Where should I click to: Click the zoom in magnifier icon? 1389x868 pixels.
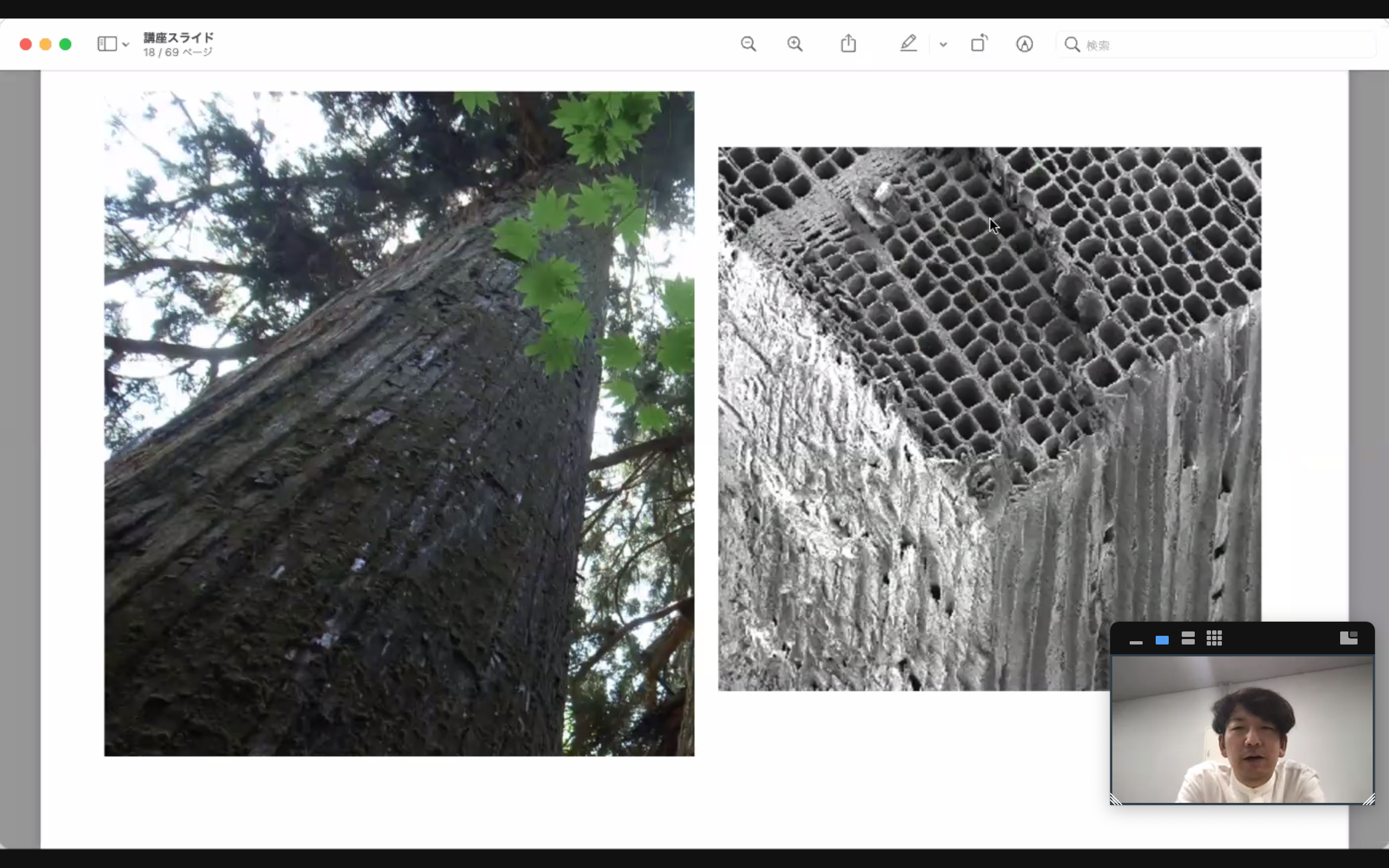pos(795,44)
